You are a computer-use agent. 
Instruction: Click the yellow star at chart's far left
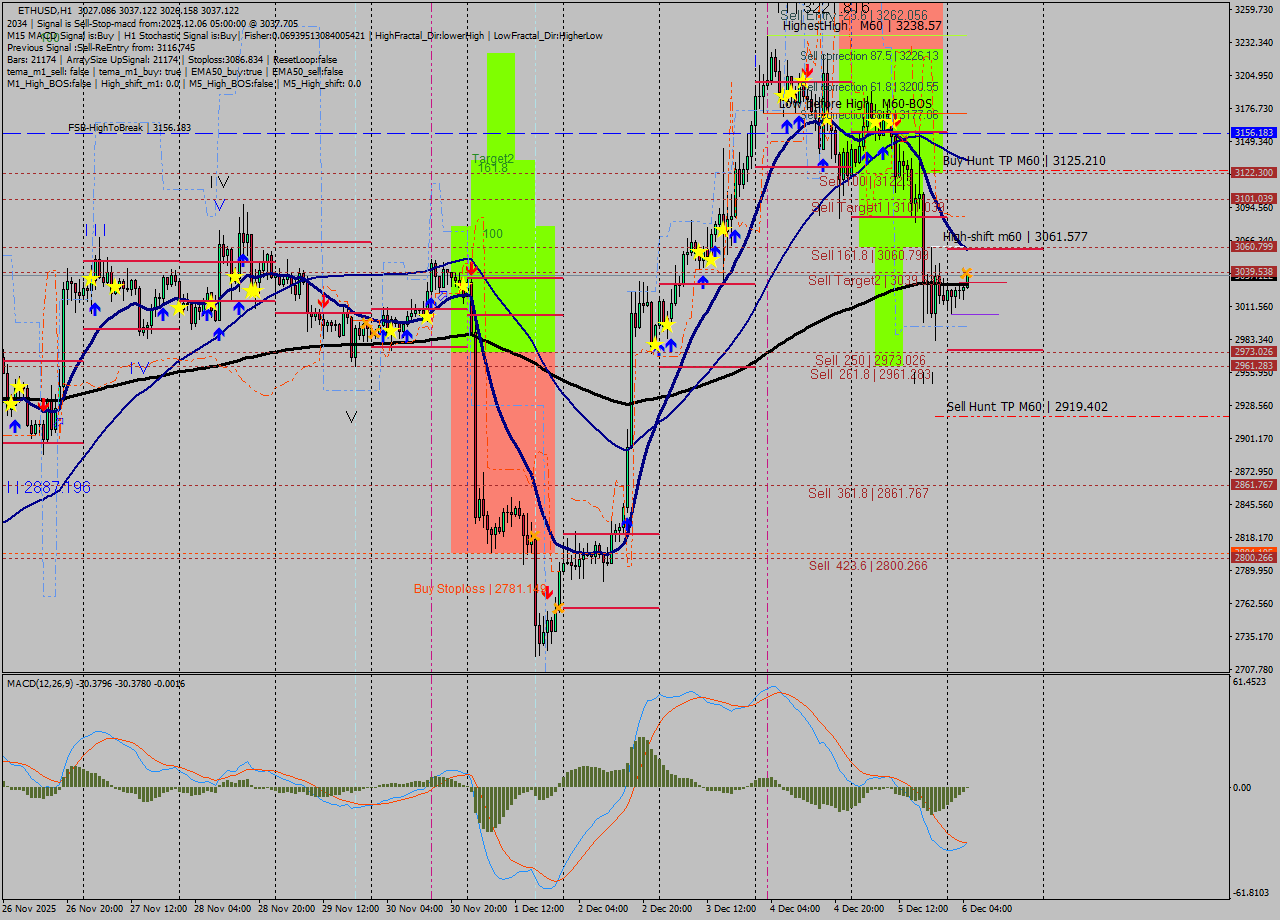click(x=11, y=405)
